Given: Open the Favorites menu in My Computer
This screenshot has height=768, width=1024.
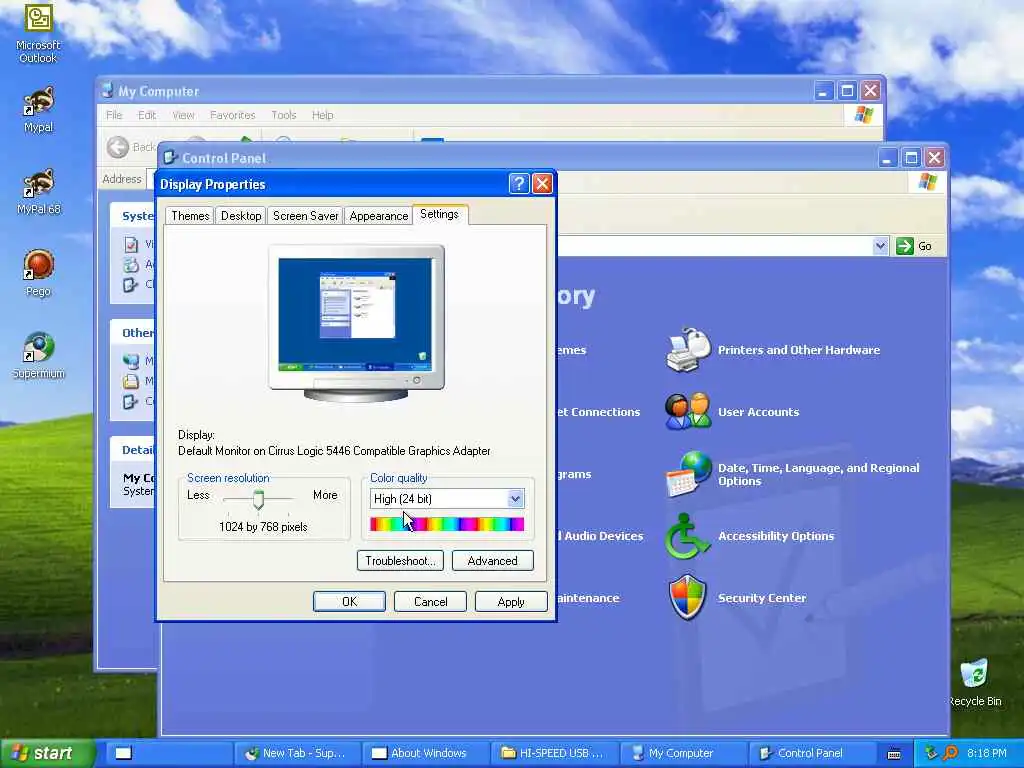Looking at the screenshot, I should pyautogui.click(x=232, y=115).
